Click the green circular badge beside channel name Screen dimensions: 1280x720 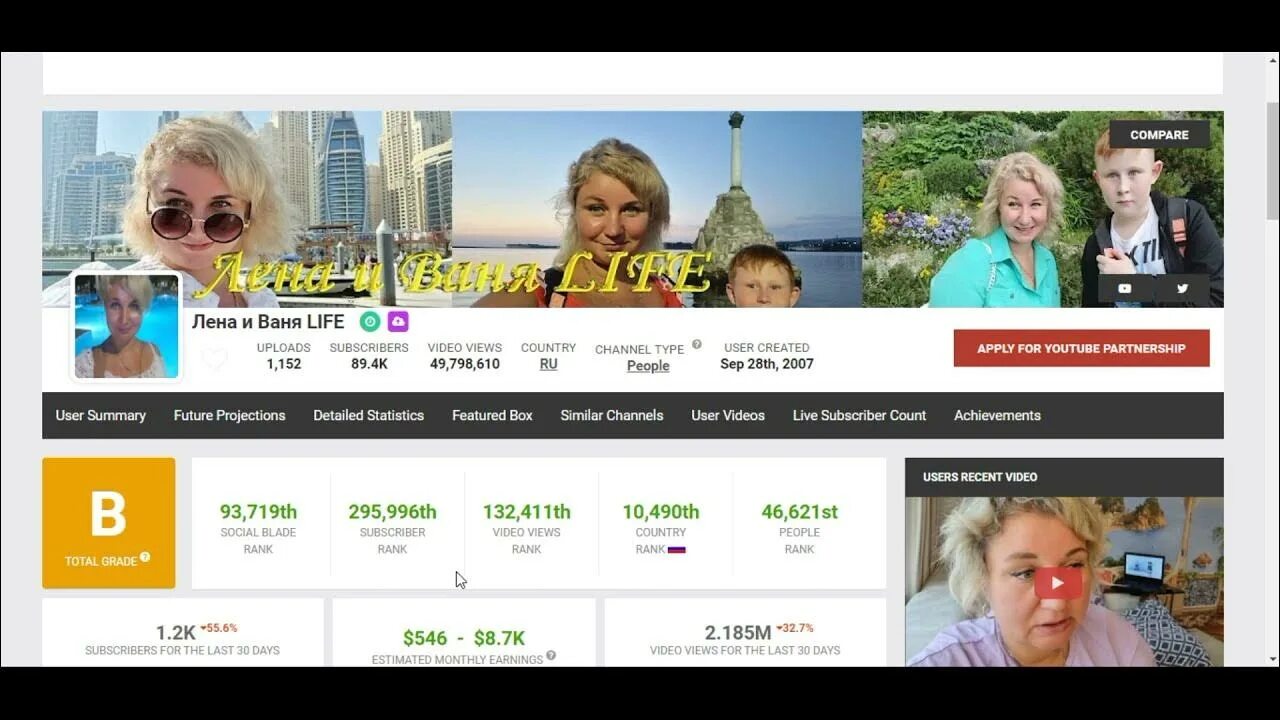[x=370, y=322]
